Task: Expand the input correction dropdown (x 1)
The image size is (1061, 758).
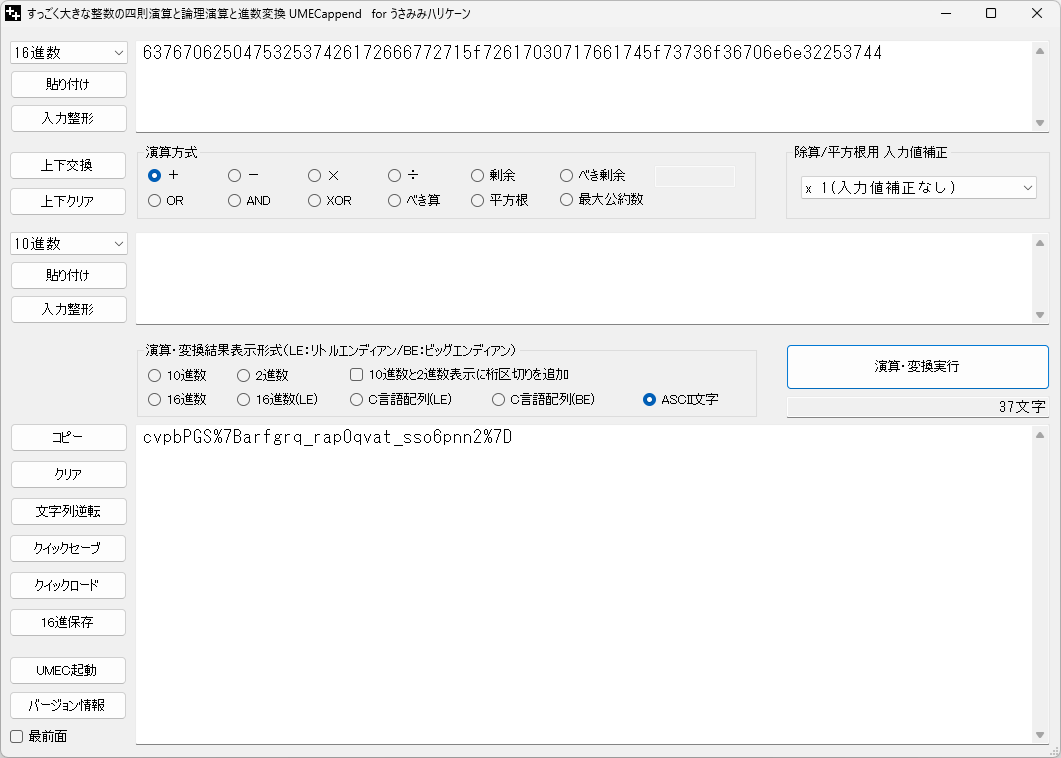Action: pos(918,187)
